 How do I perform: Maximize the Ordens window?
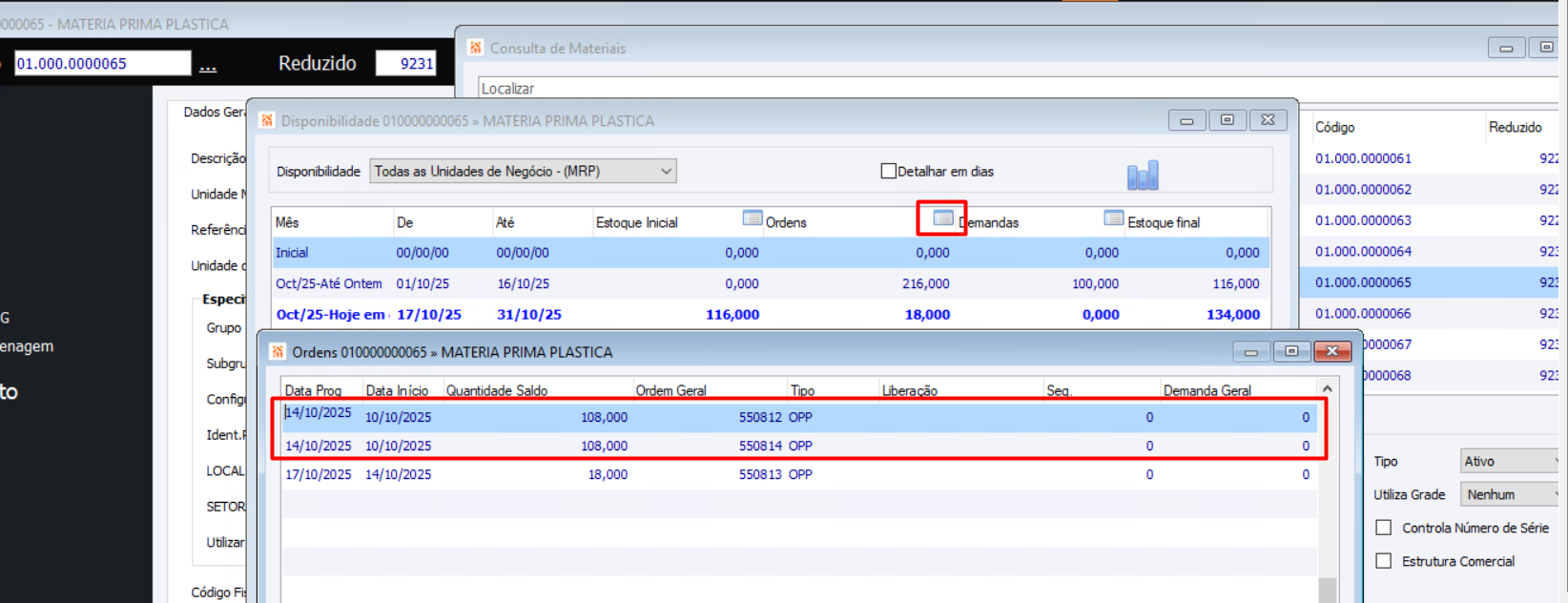coord(1291,351)
